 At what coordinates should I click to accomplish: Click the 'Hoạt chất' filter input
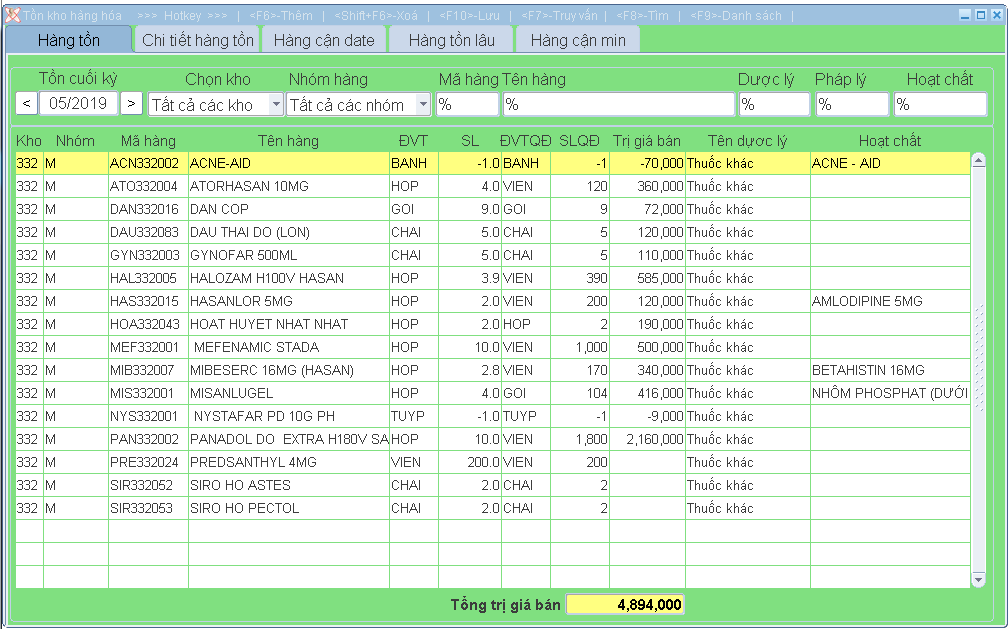(x=939, y=105)
